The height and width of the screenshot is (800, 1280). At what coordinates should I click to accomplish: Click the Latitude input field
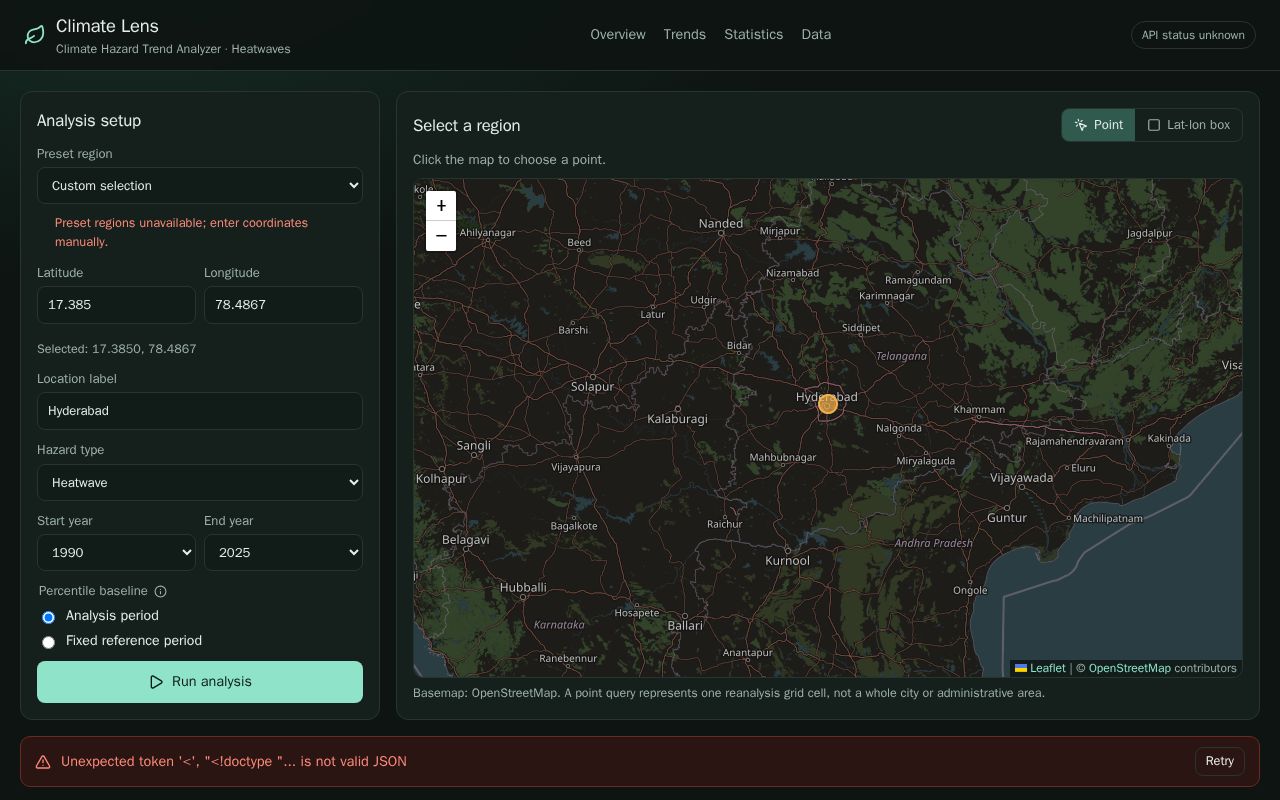(116, 305)
